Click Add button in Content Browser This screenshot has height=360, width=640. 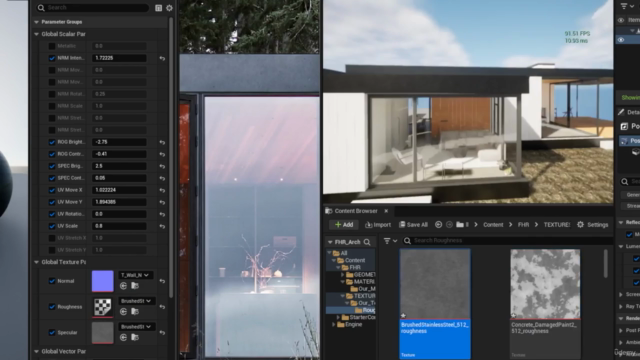pos(344,224)
